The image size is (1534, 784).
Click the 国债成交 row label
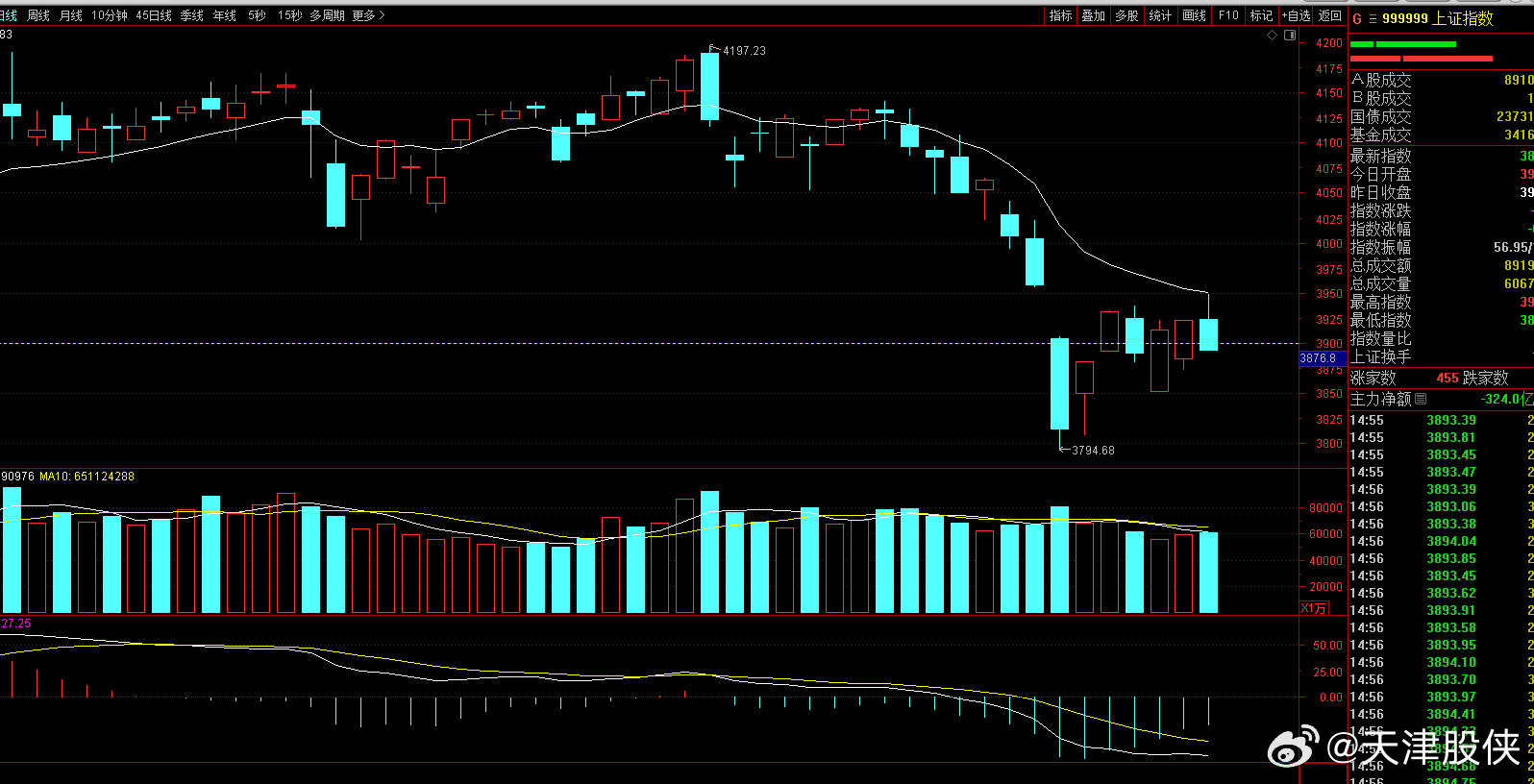(x=1381, y=117)
